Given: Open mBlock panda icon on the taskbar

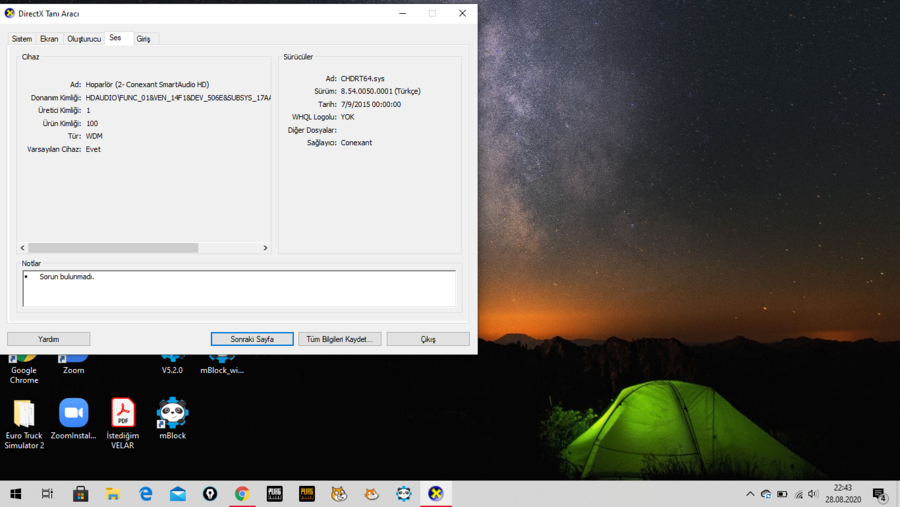Looking at the screenshot, I should tap(404, 494).
